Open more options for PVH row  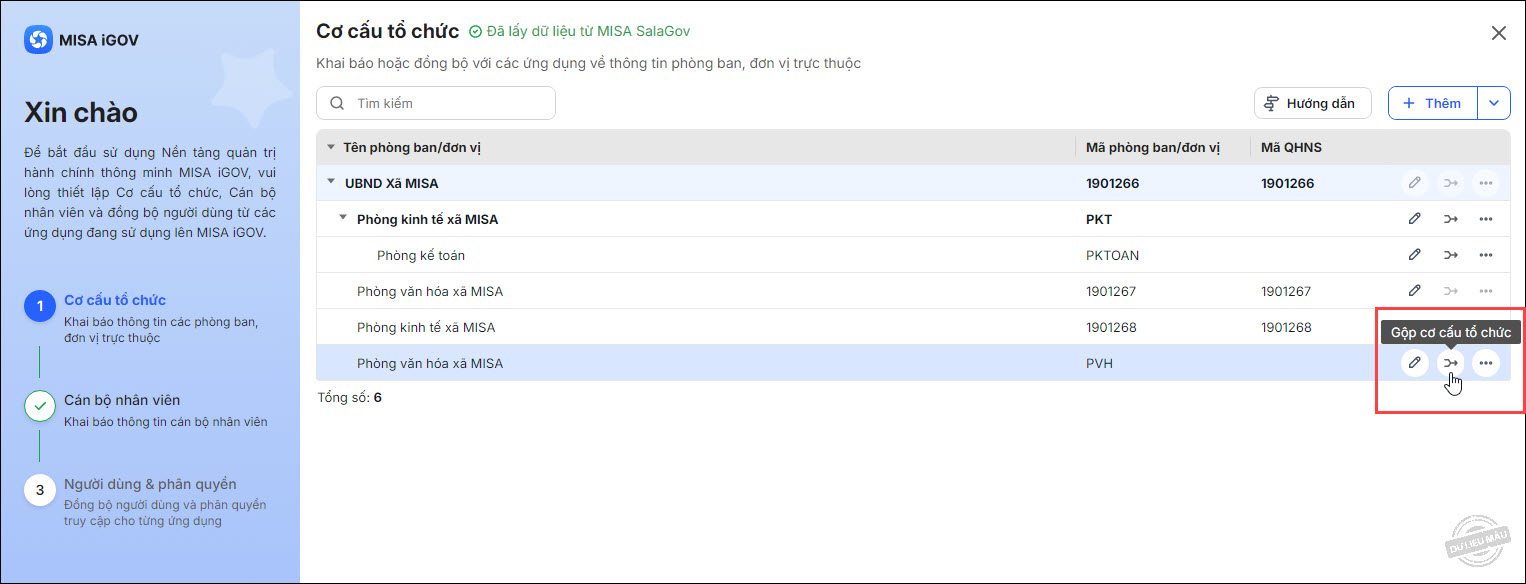(1486, 363)
